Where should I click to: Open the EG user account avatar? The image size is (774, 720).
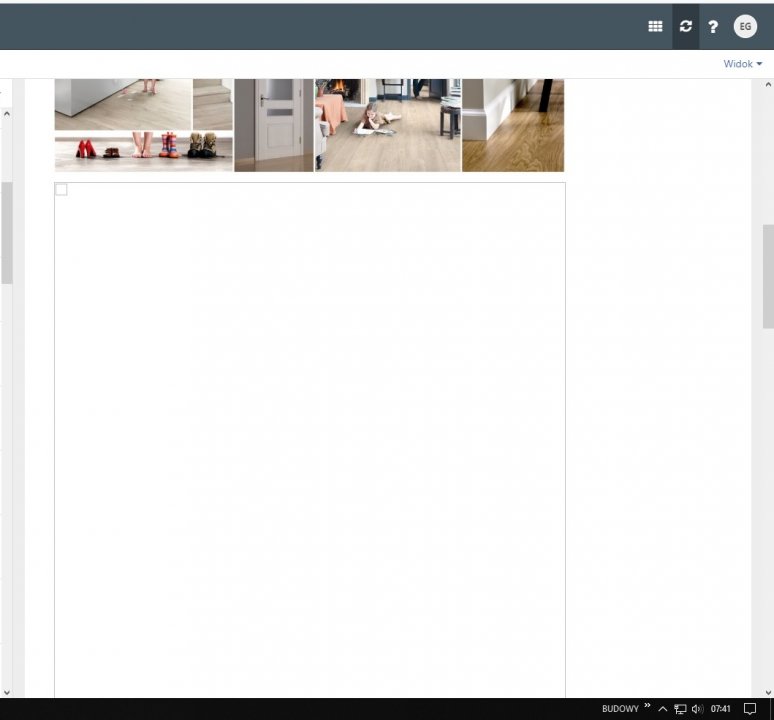745,26
